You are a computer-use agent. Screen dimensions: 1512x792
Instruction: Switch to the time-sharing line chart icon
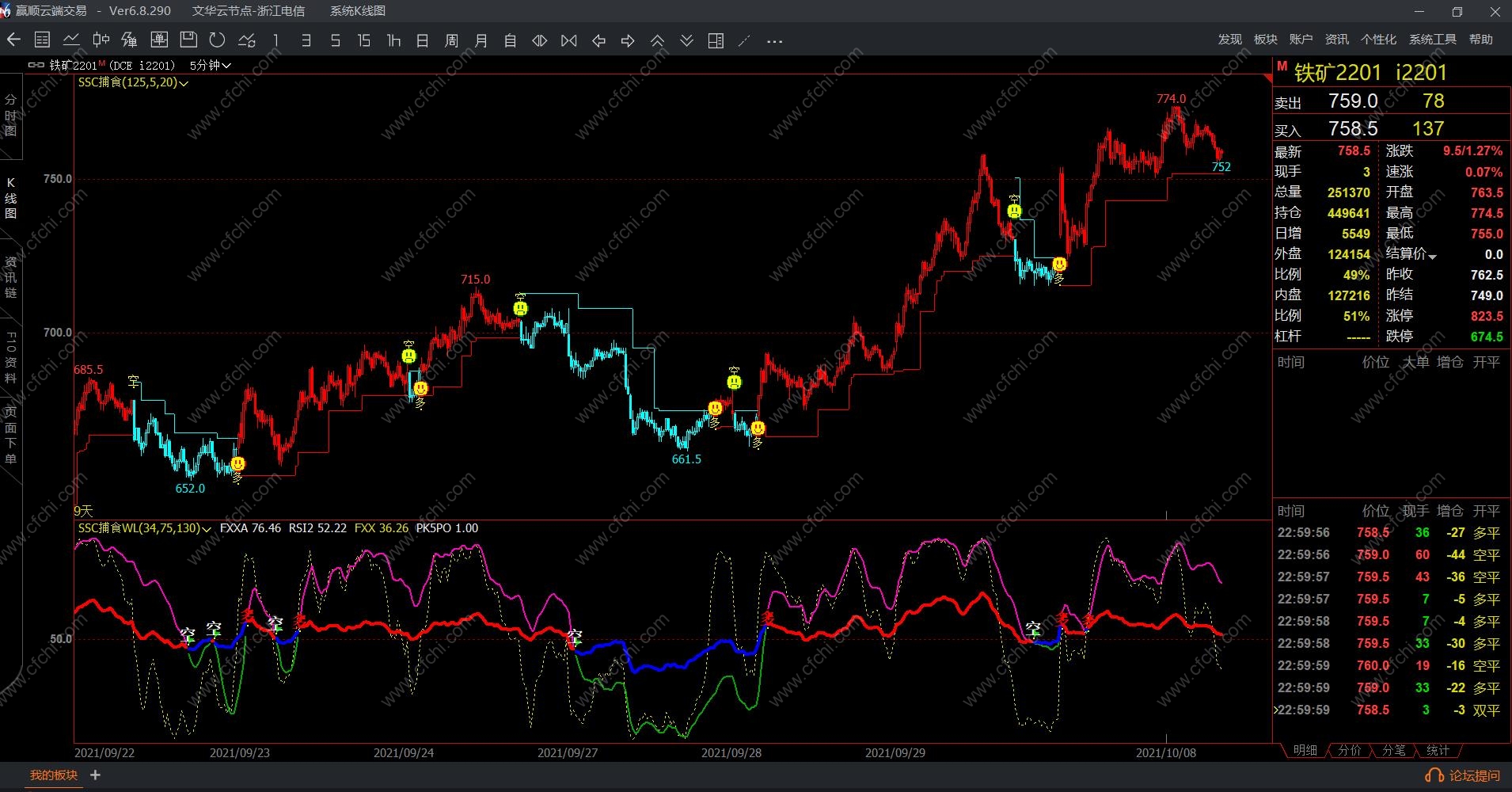pyautogui.click(x=71, y=40)
